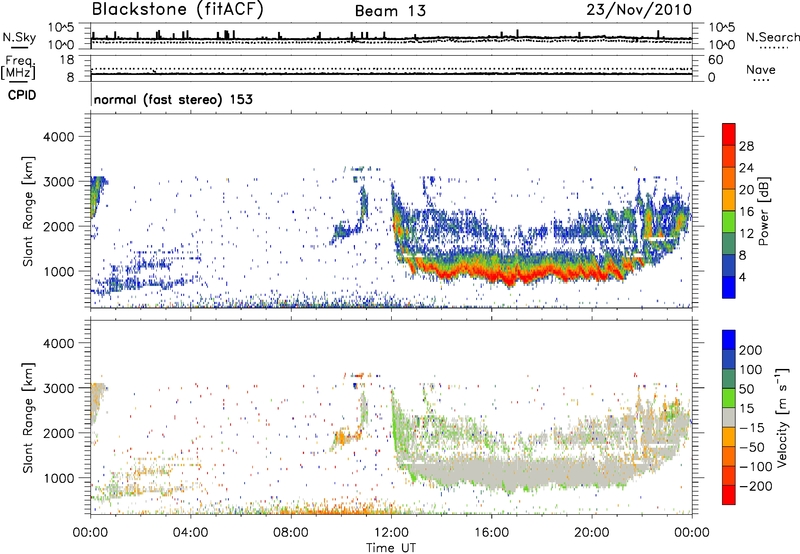Screen dimensions: 800x554
Task: Click the blue bottom of power colorbar
Action: click(x=729, y=288)
